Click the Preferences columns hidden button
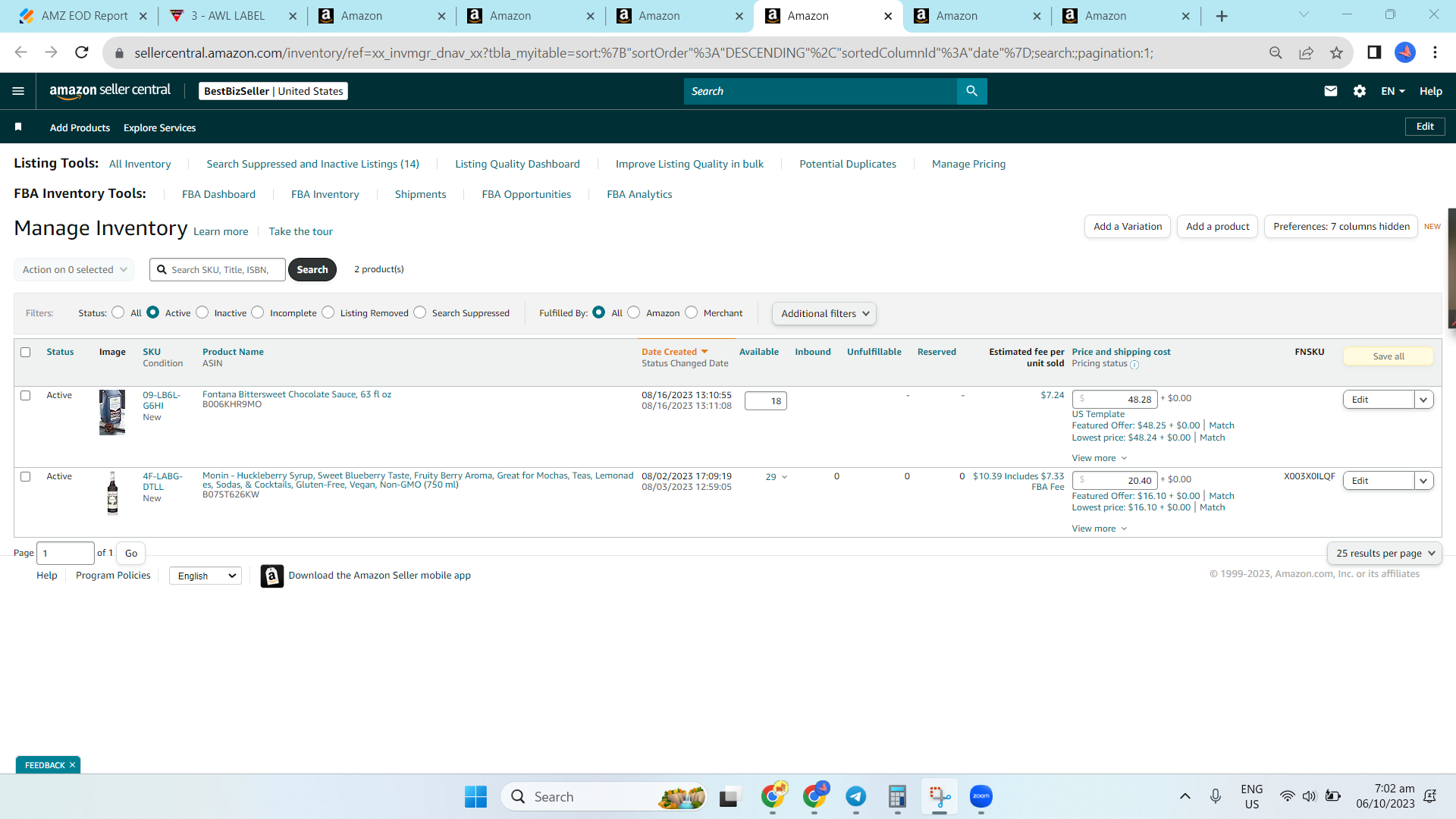The height and width of the screenshot is (819, 1456). pos(1341,226)
